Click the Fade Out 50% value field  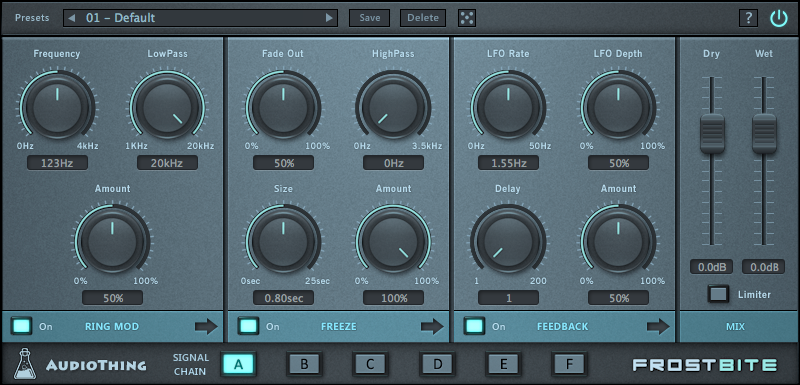click(284, 163)
